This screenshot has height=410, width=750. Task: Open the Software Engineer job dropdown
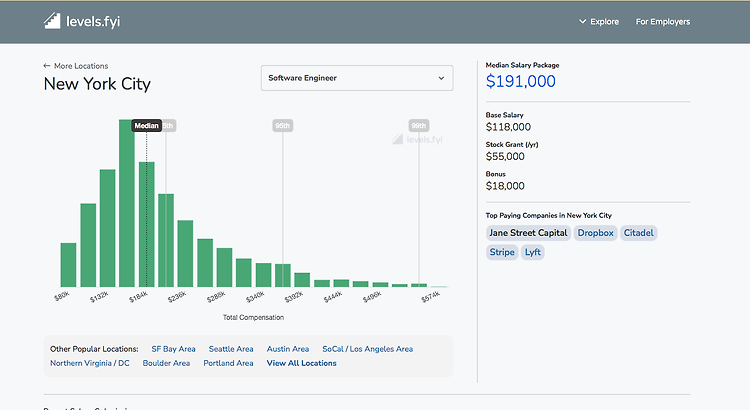coord(357,78)
